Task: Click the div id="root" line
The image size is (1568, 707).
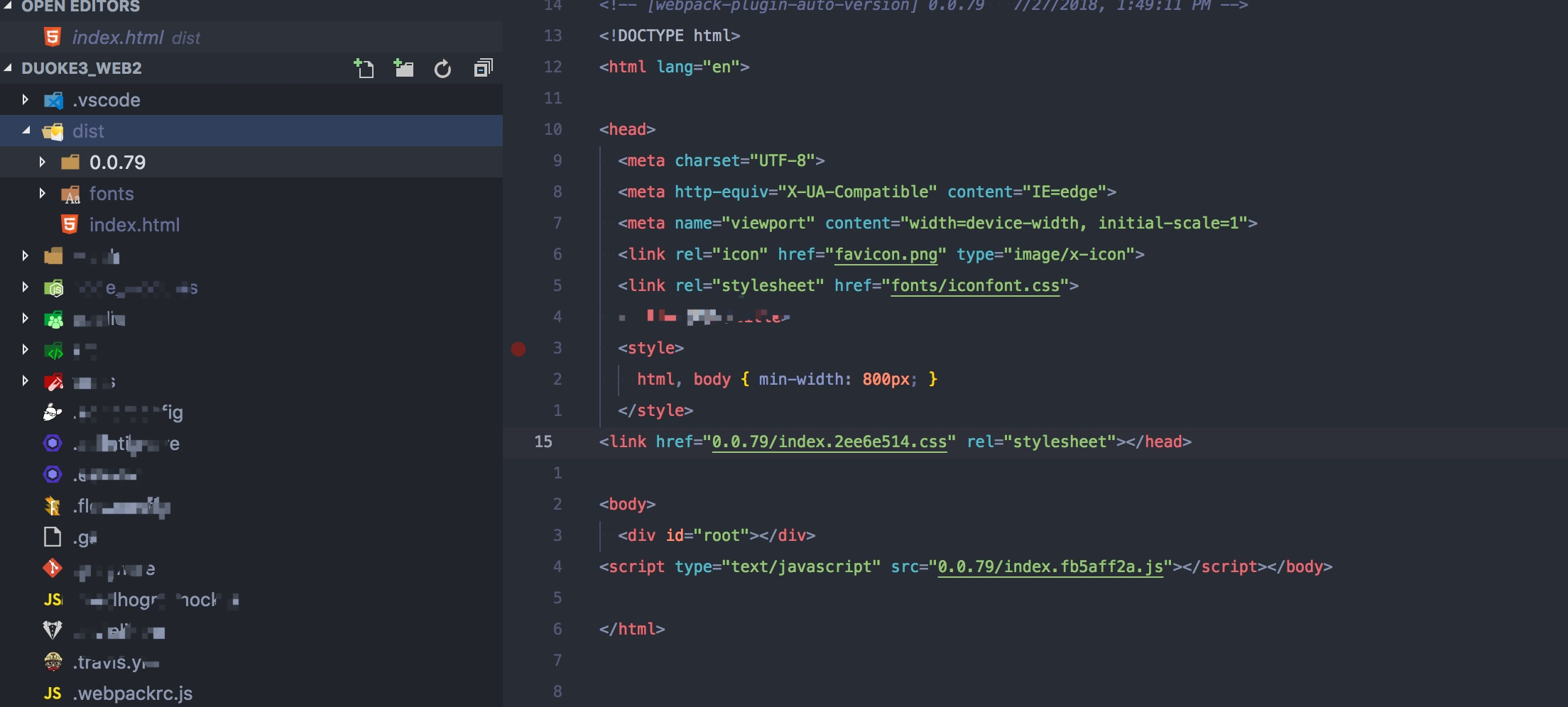Action: coord(717,535)
